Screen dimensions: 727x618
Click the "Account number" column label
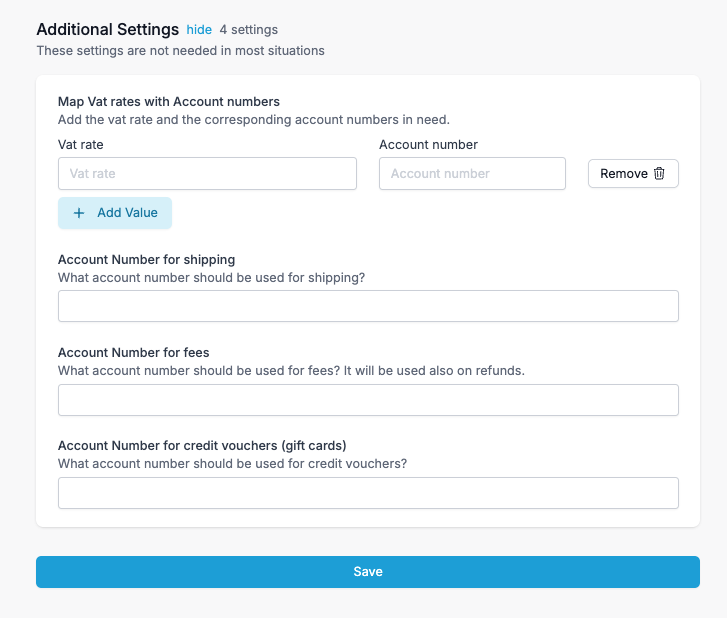tap(428, 145)
